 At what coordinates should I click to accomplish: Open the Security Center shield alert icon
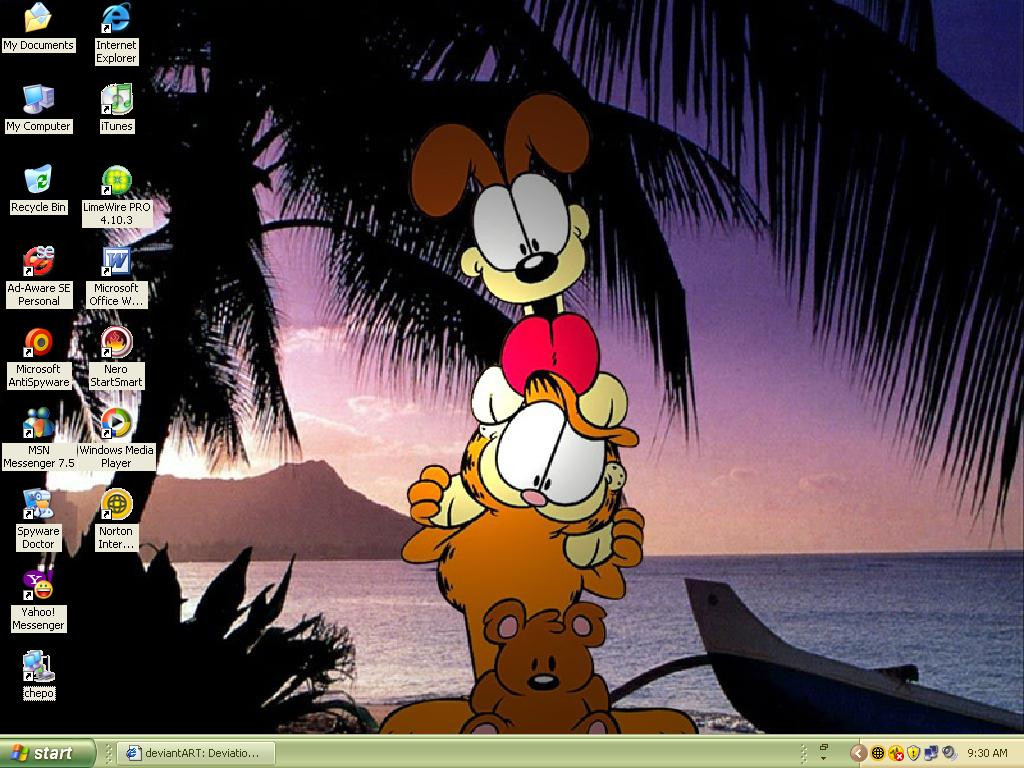tap(914, 754)
